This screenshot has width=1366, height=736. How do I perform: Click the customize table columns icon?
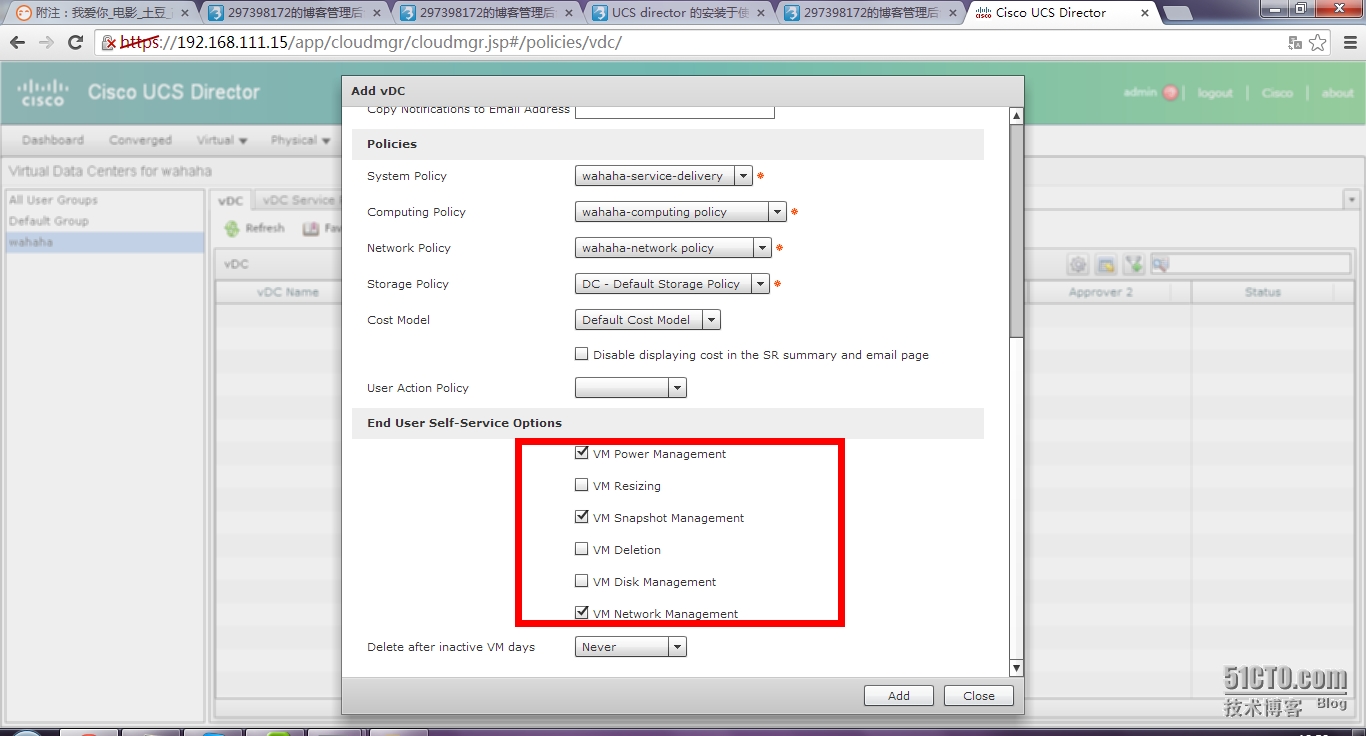click(x=1106, y=265)
